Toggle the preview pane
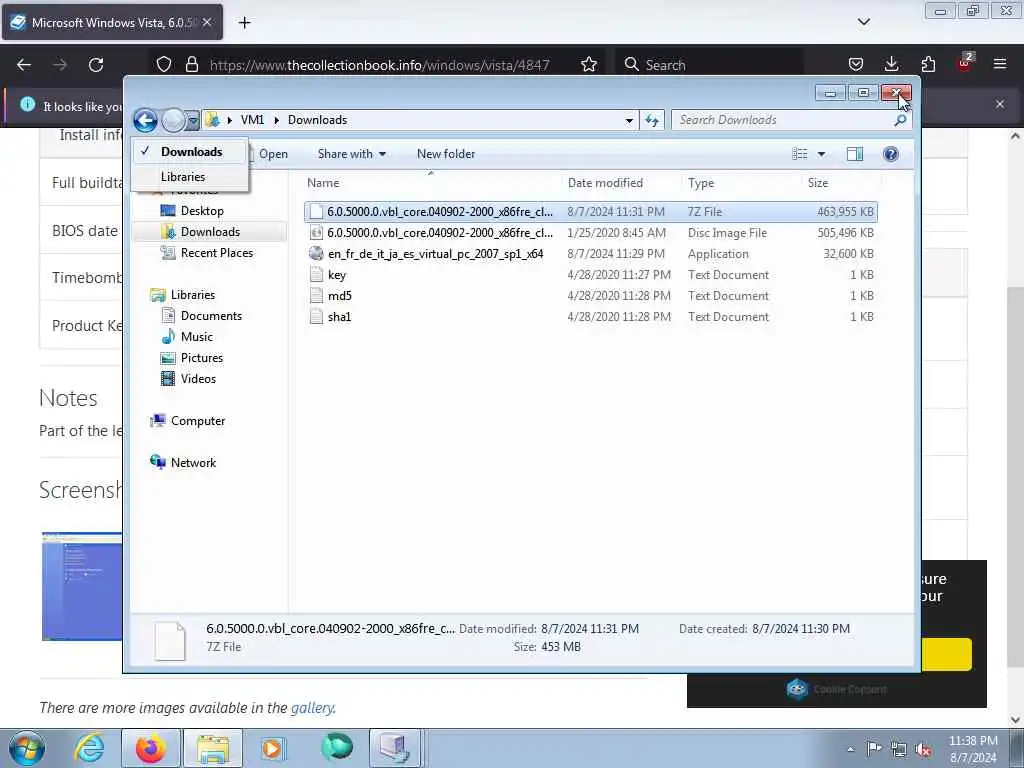Viewport: 1024px width, 768px height. point(855,154)
